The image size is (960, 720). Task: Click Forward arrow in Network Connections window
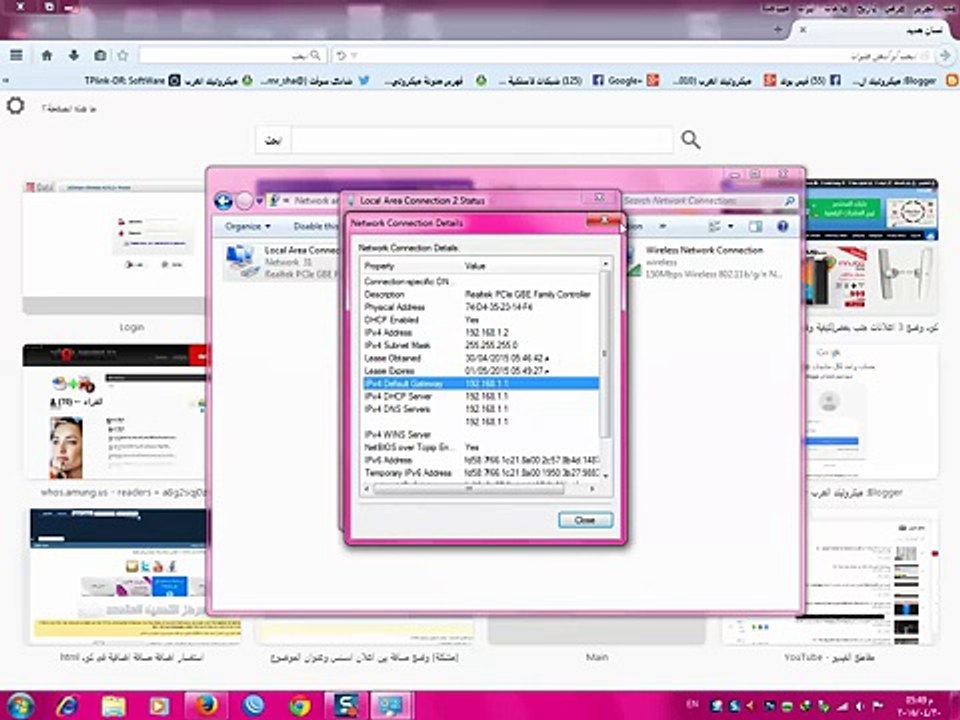[244, 201]
